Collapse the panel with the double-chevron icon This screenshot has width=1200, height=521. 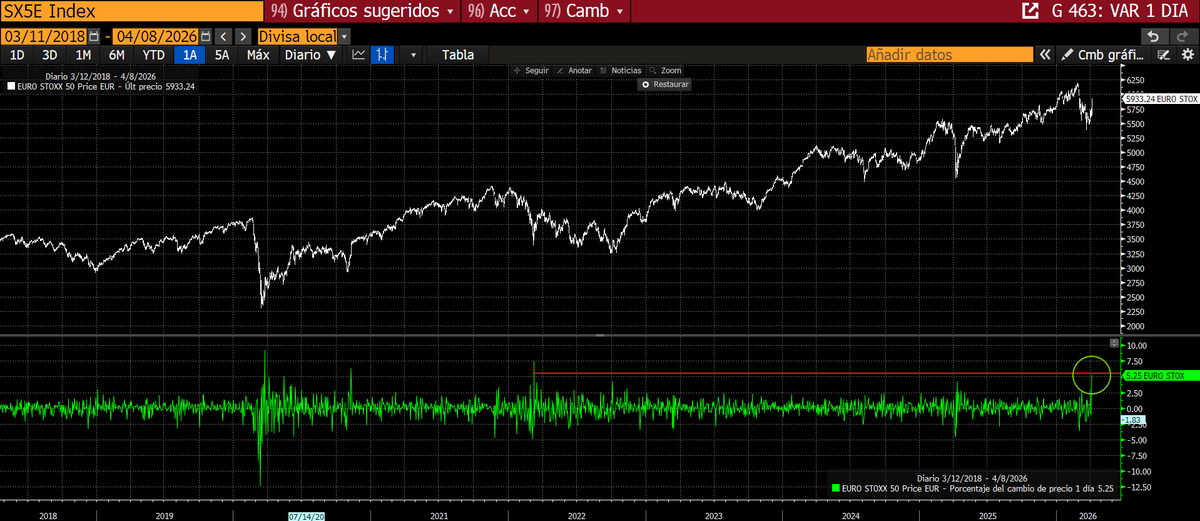[x=1046, y=55]
